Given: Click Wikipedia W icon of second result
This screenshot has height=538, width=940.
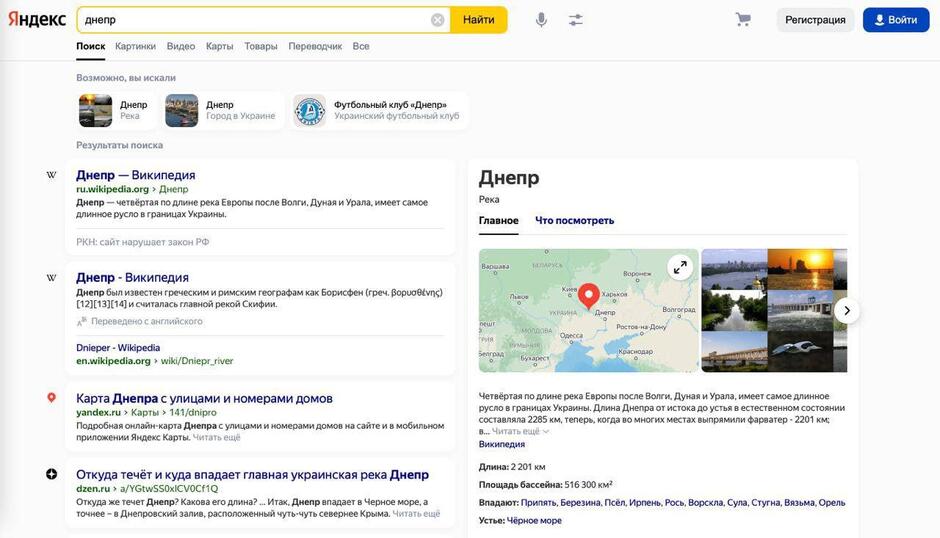Looking at the screenshot, I should (x=52, y=278).
